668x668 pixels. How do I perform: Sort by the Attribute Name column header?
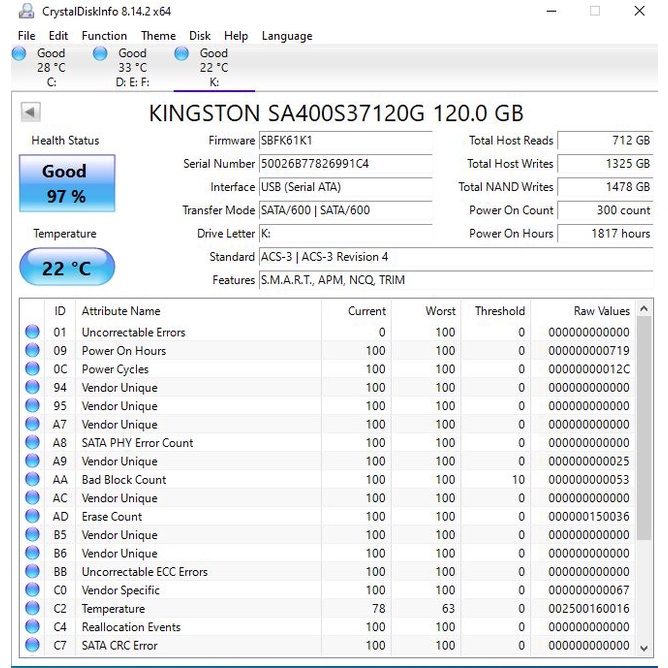tap(120, 311)
